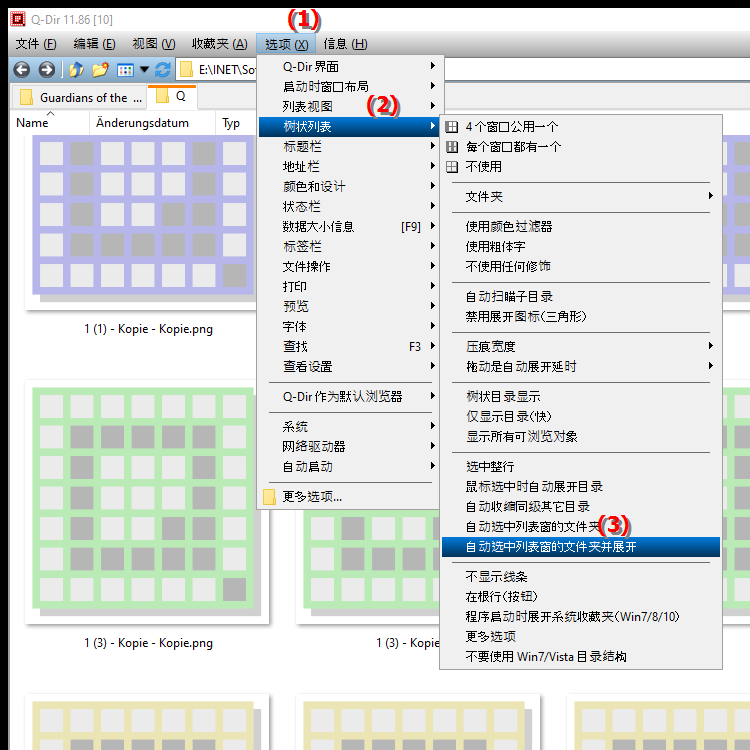The image size is (750, 750).
Task: Toggle 选中整行 option
Action: pyautogui.click(x=581, y=467)
